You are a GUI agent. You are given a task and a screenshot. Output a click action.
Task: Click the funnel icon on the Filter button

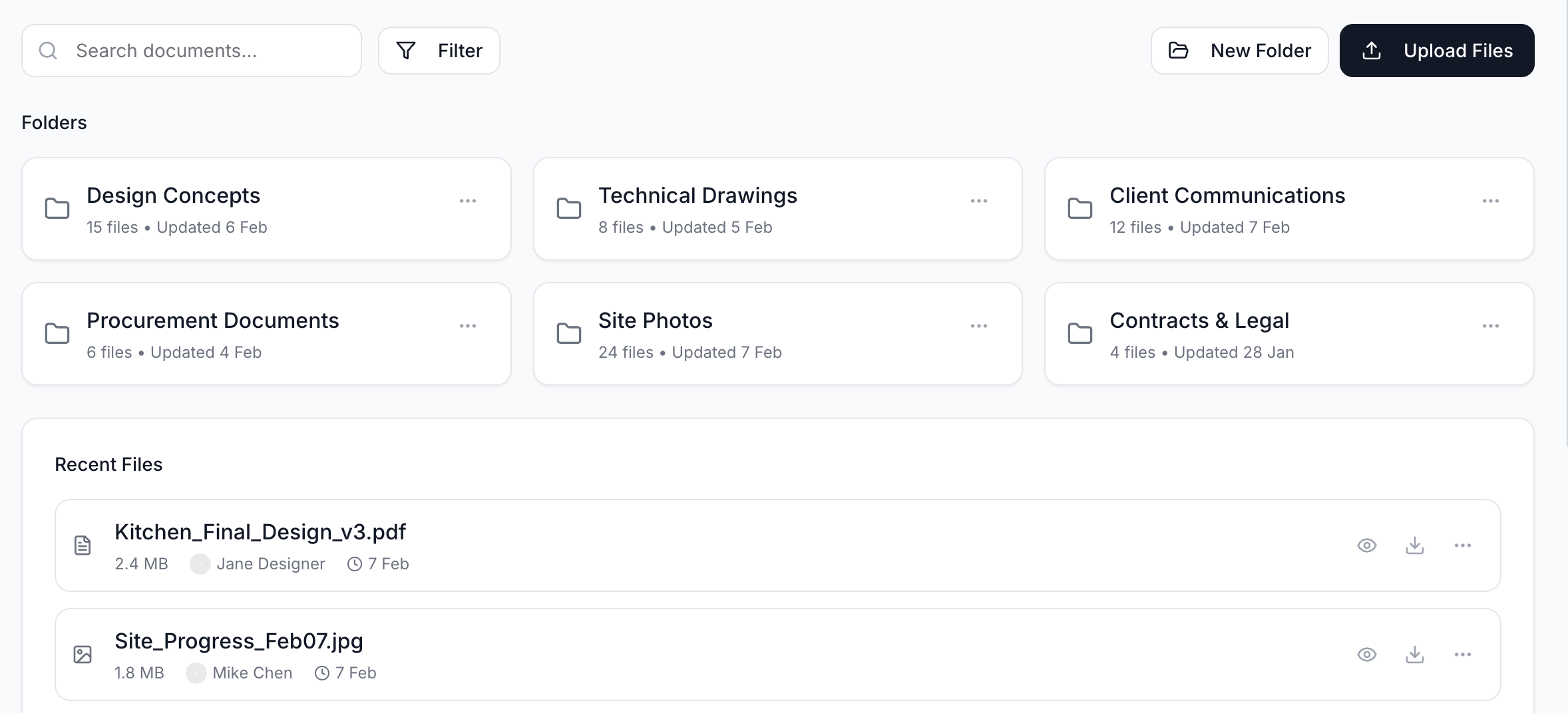pyautogui.click(x=407, y=50)
